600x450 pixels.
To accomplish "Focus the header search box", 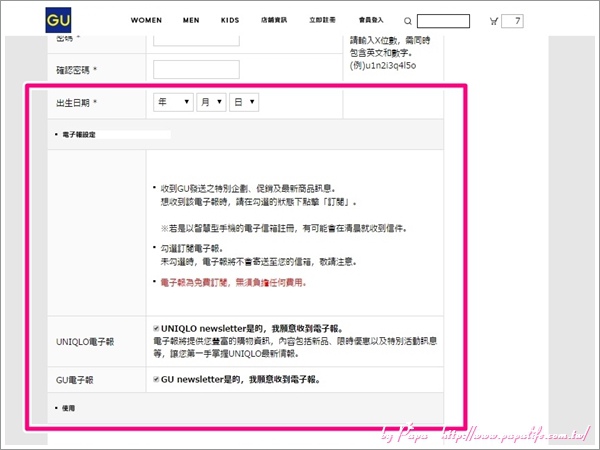I will click(443, 21).
